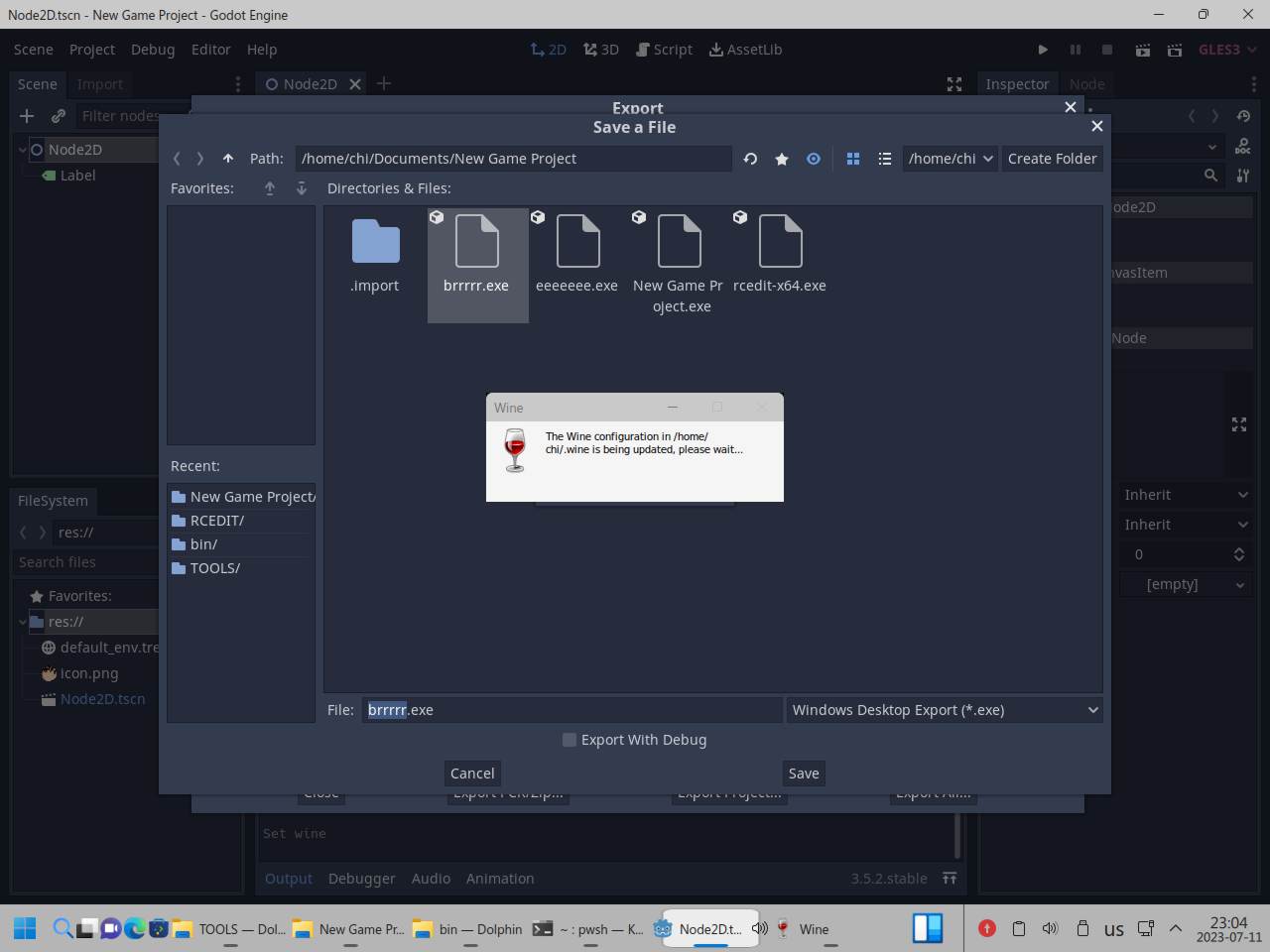Play the project
This screenshot has height=952, width=1270.
pos(1043,50)
